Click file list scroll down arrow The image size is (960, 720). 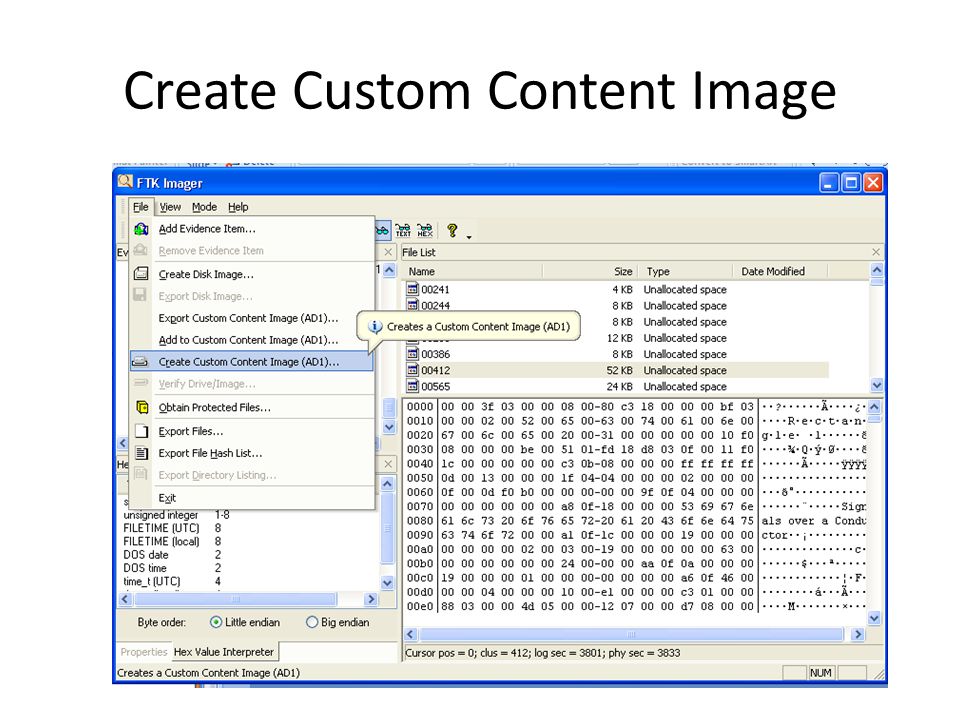tap(877, 385)
